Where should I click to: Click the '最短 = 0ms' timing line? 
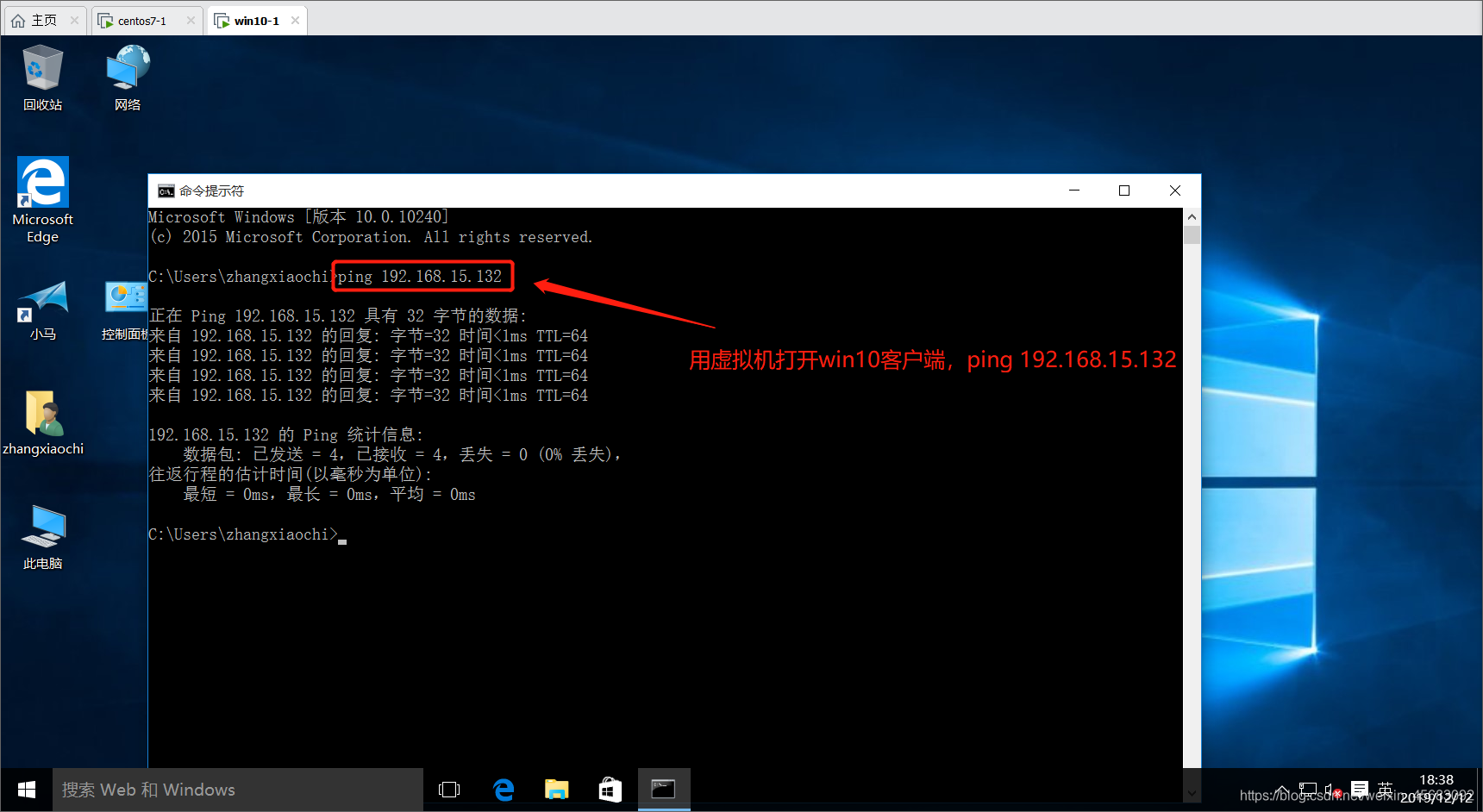[329, 495]
